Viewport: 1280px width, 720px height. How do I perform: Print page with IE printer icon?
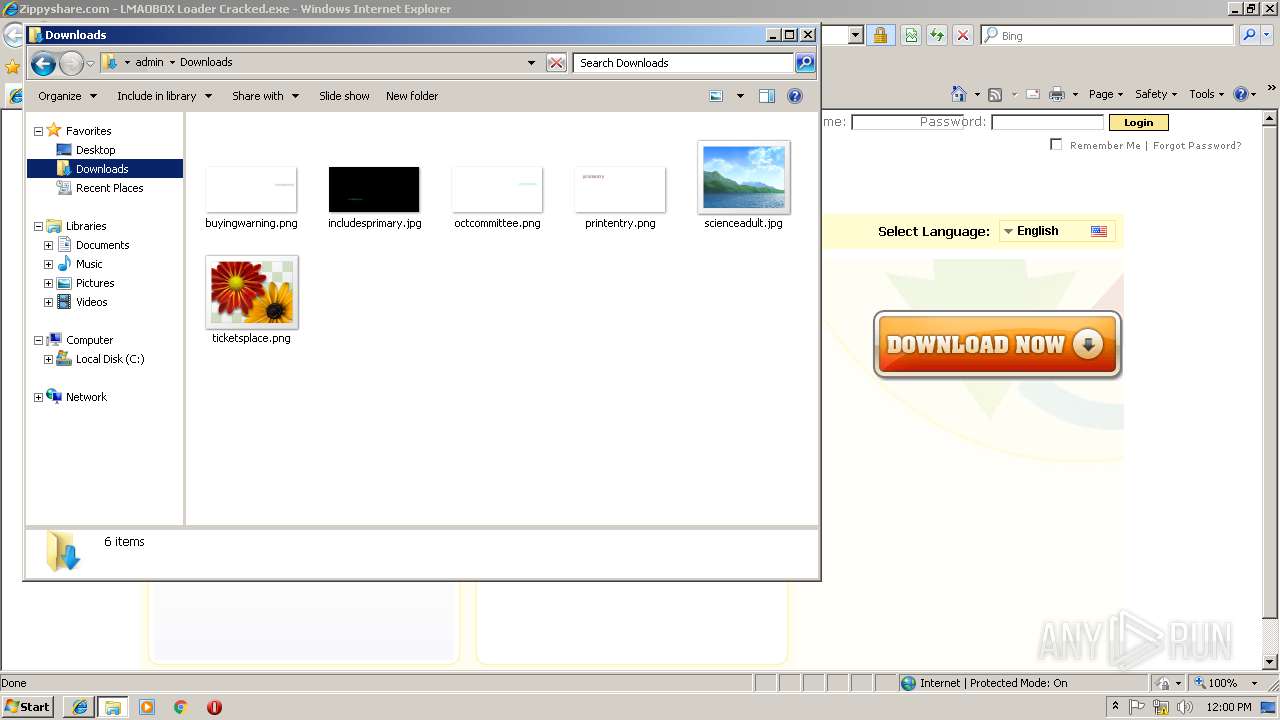click(x=1057, y=94)
